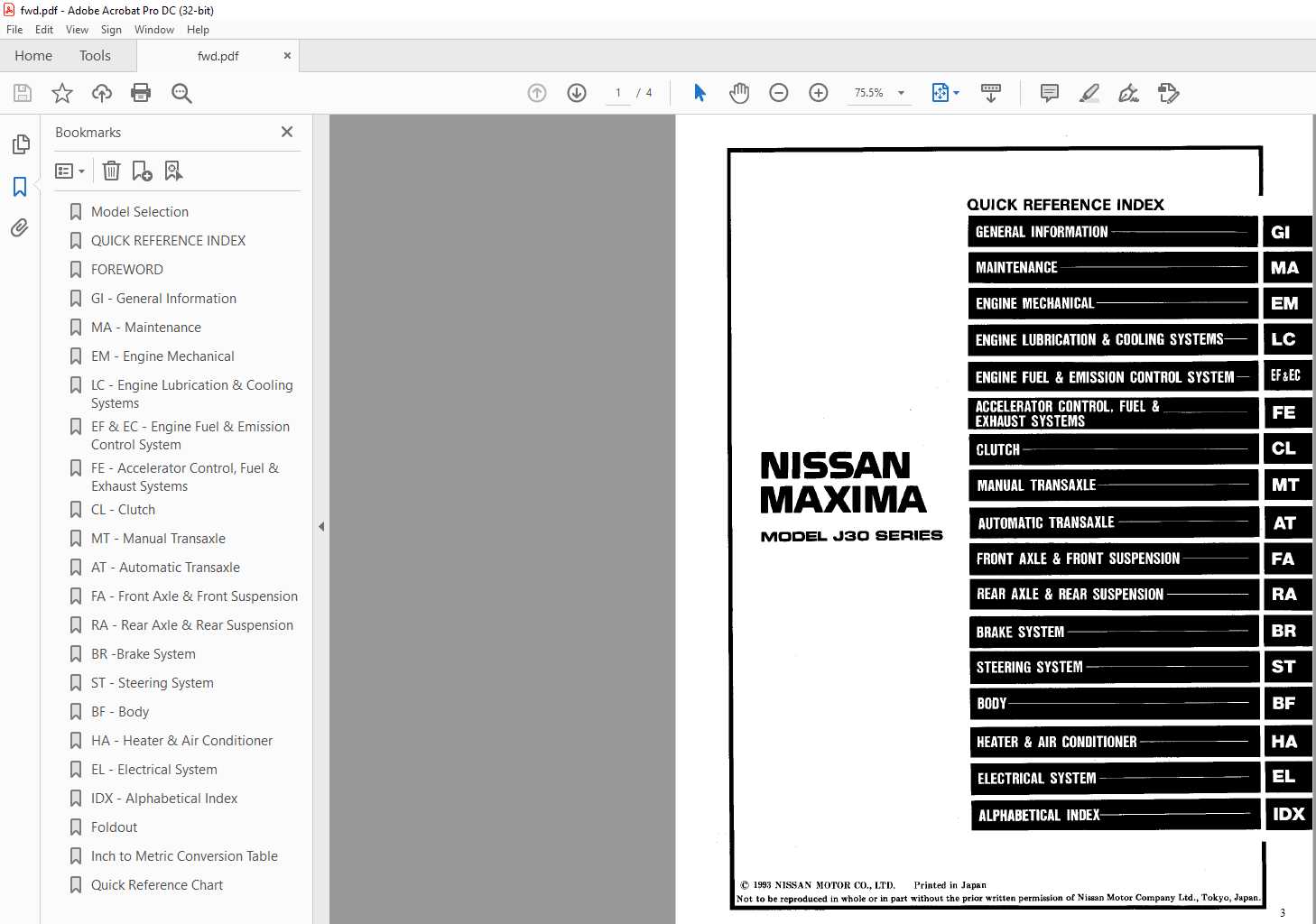Switch to the Tools tab
This screenshot has height=924, width=1316.
point(95,55)
